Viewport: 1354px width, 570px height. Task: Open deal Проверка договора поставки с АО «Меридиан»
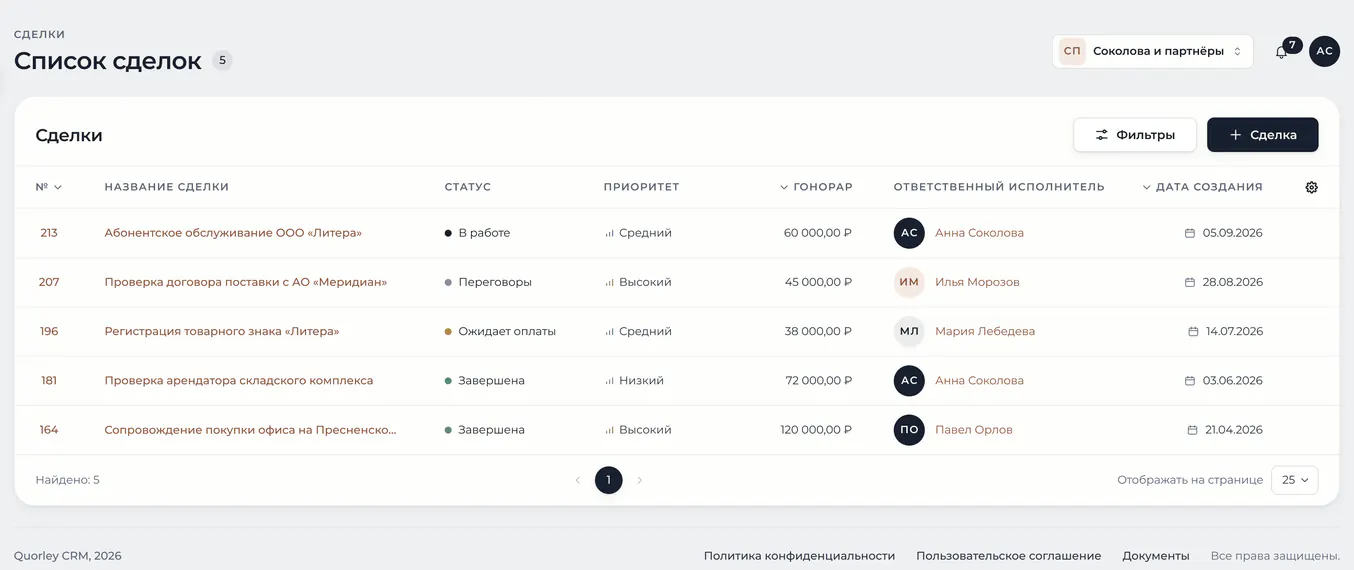point(246,282)
